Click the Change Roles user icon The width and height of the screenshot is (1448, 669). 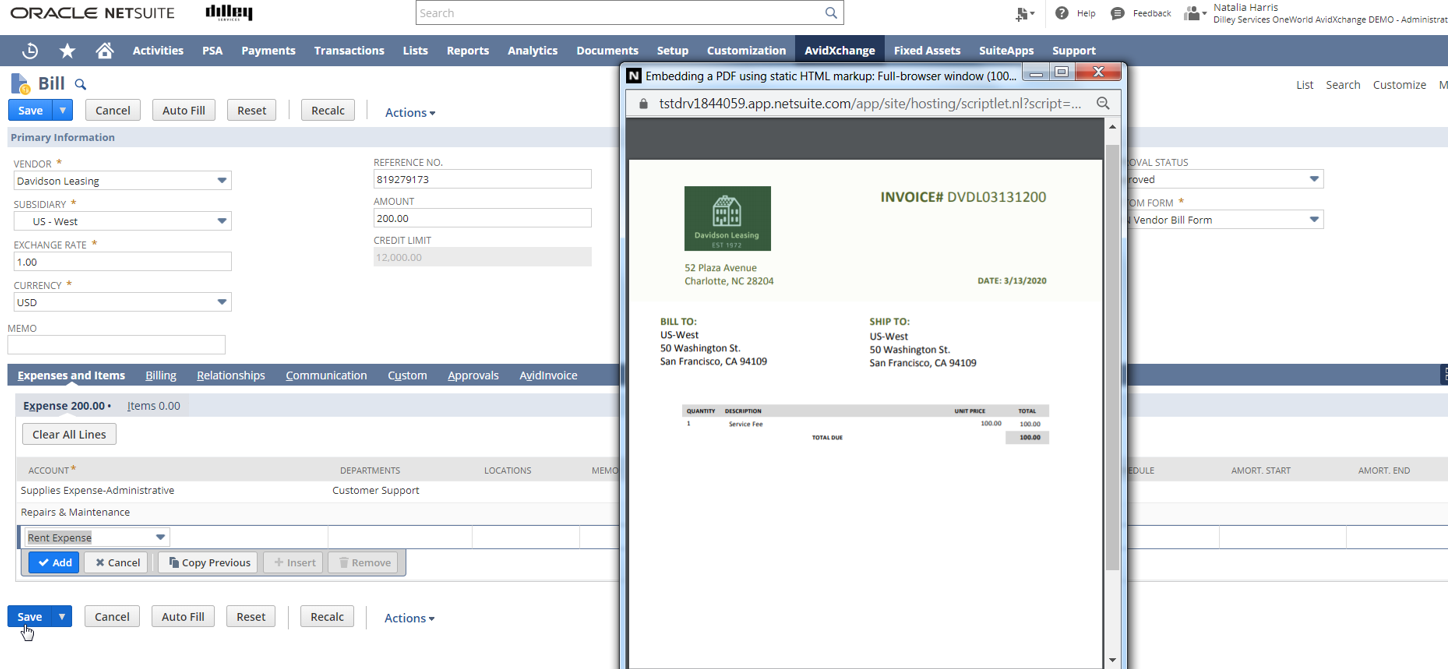(x=1193, y=13)
